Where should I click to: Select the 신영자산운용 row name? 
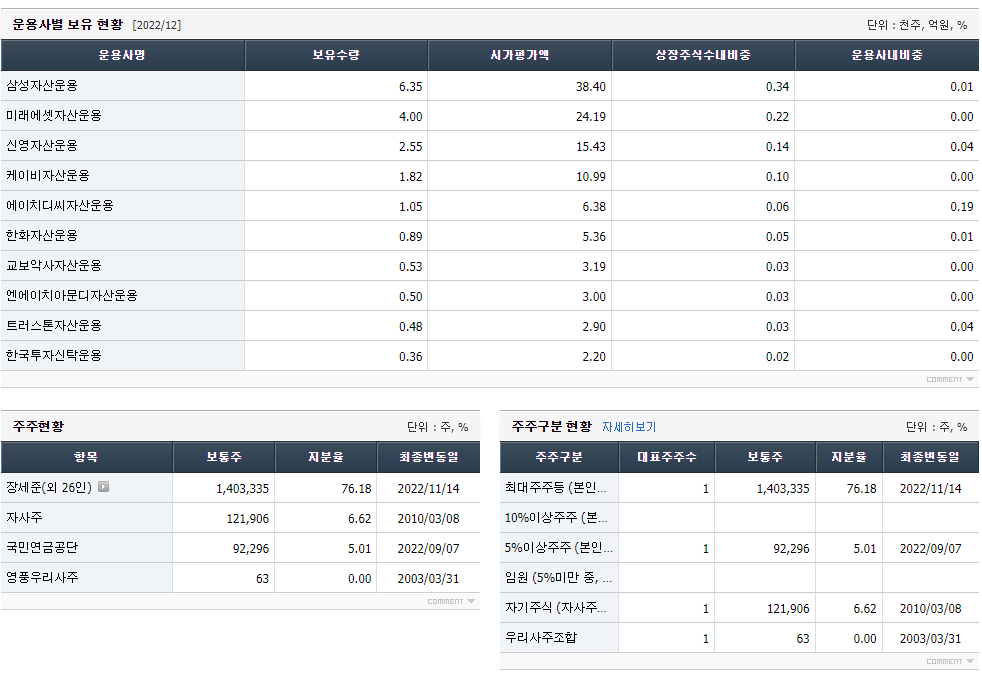click(x=42, y=146)
